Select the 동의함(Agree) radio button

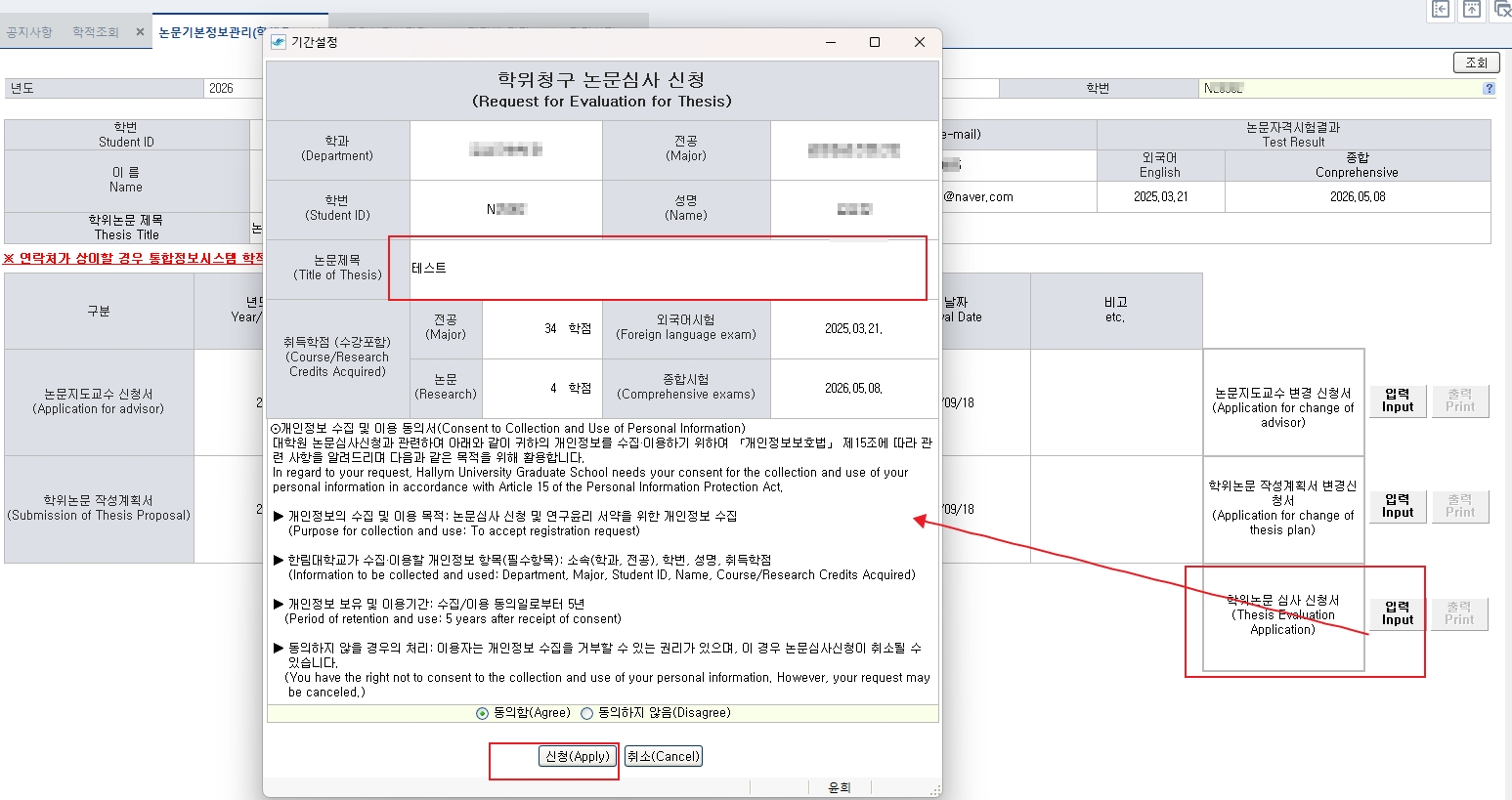pos(482,713)
